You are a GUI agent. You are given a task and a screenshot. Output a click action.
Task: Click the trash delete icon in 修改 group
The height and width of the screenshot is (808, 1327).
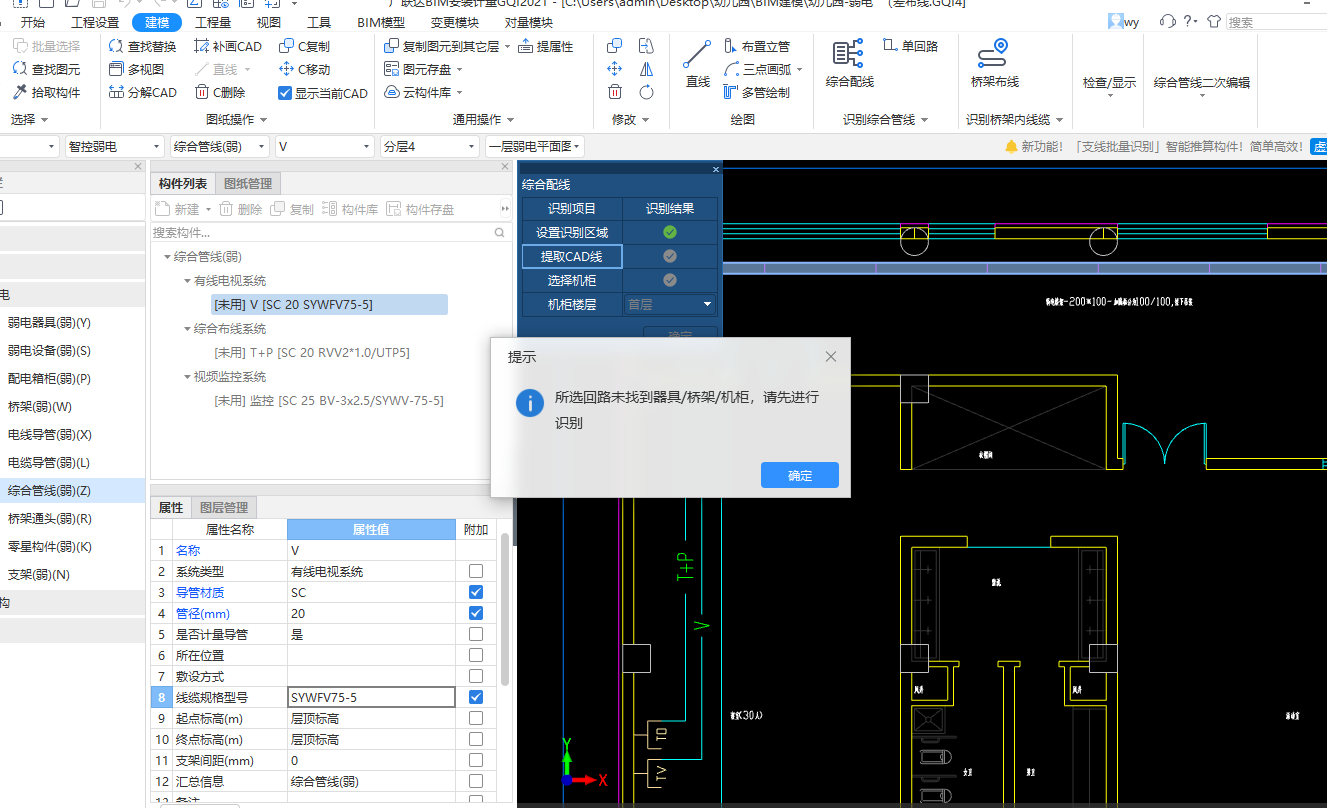[615, 92]
